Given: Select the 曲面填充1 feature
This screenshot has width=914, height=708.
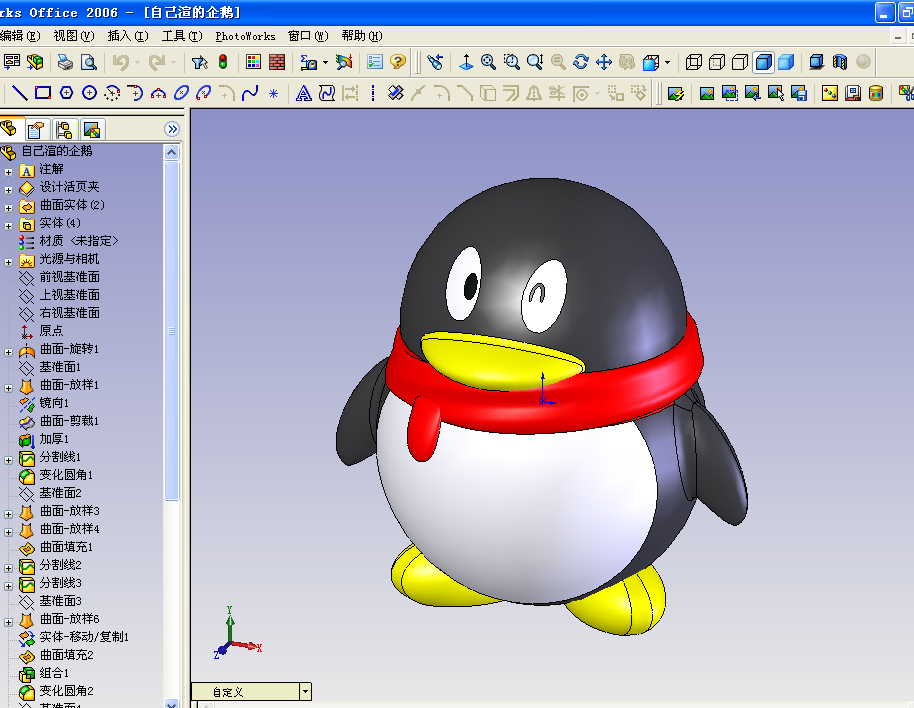Looking at the screenshot, I should tap(66, 547).
